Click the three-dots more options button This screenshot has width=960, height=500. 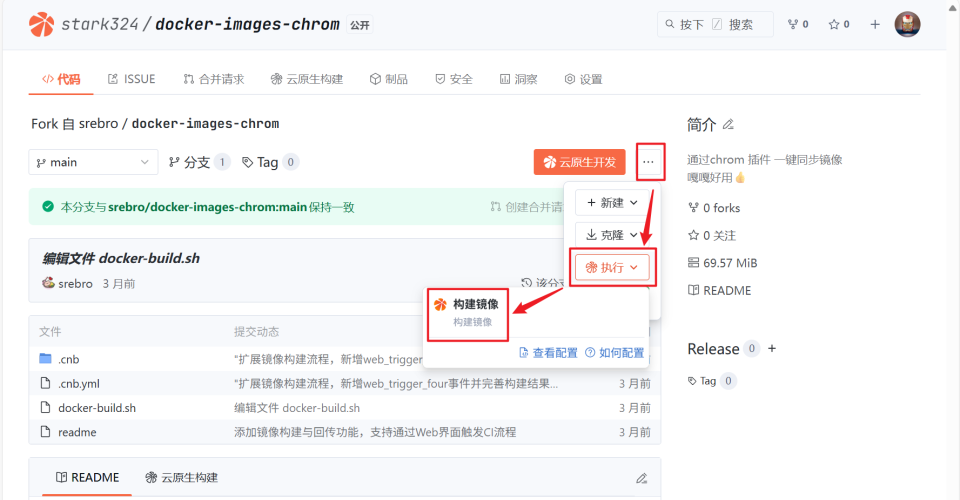click(649, 162)
